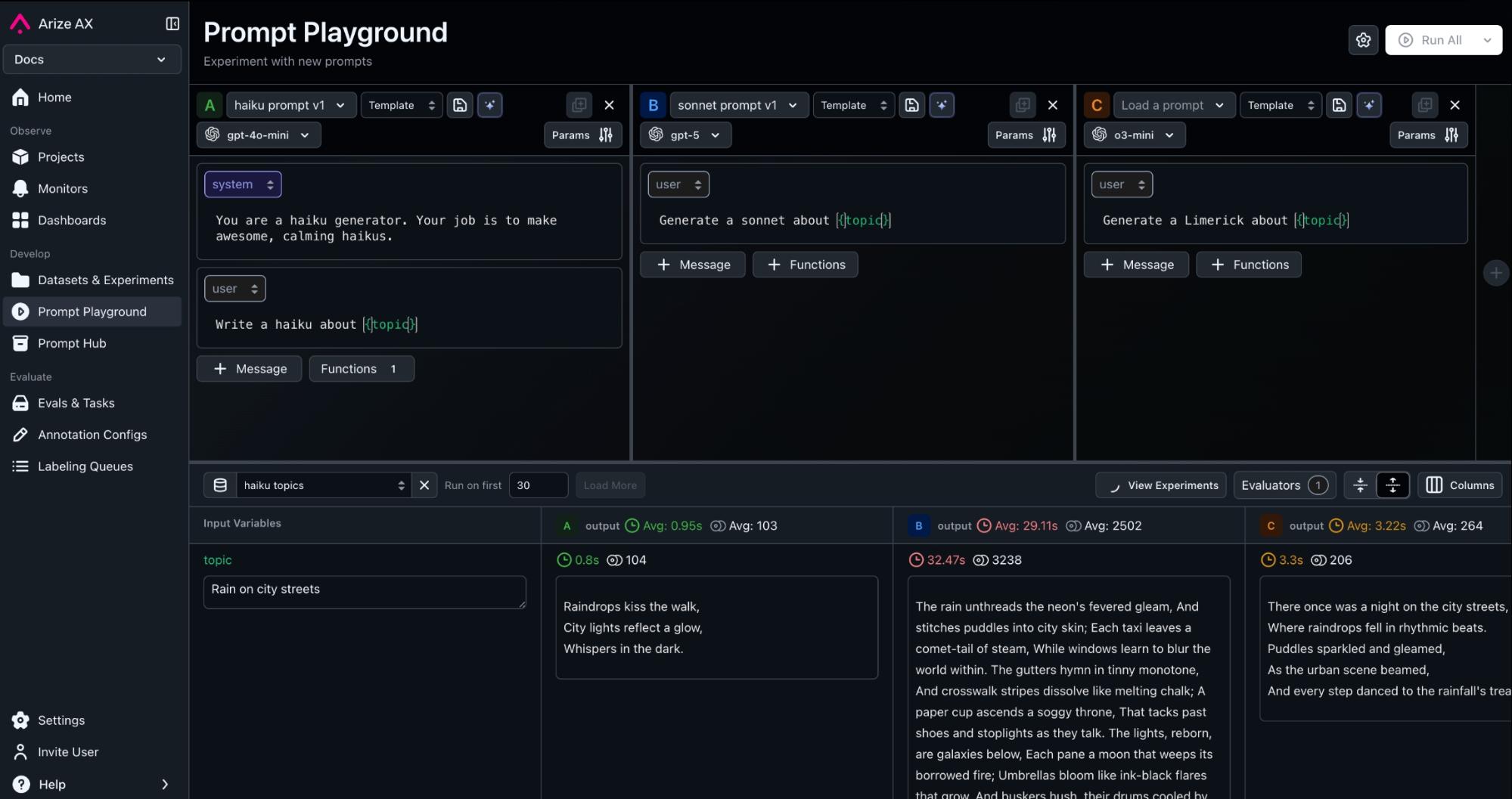Click the save icon in prompt A
1512x799 pixels.
[x=460, y=105]
